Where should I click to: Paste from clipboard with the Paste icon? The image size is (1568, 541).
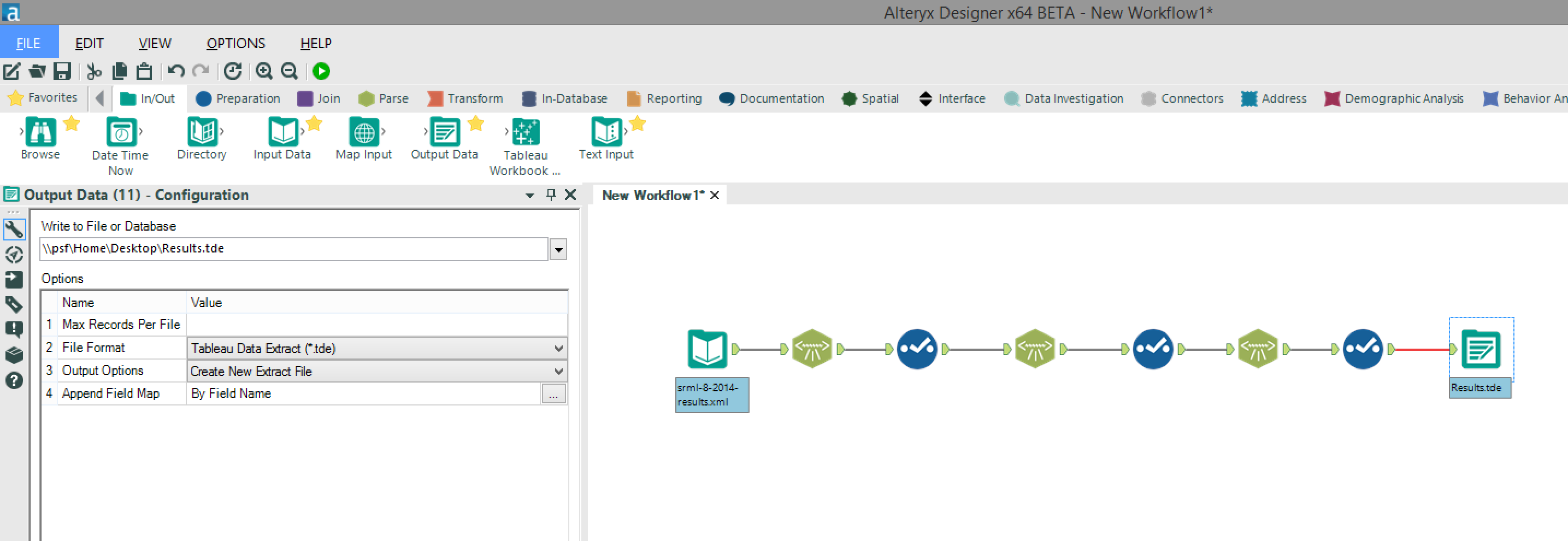point(144,71)
